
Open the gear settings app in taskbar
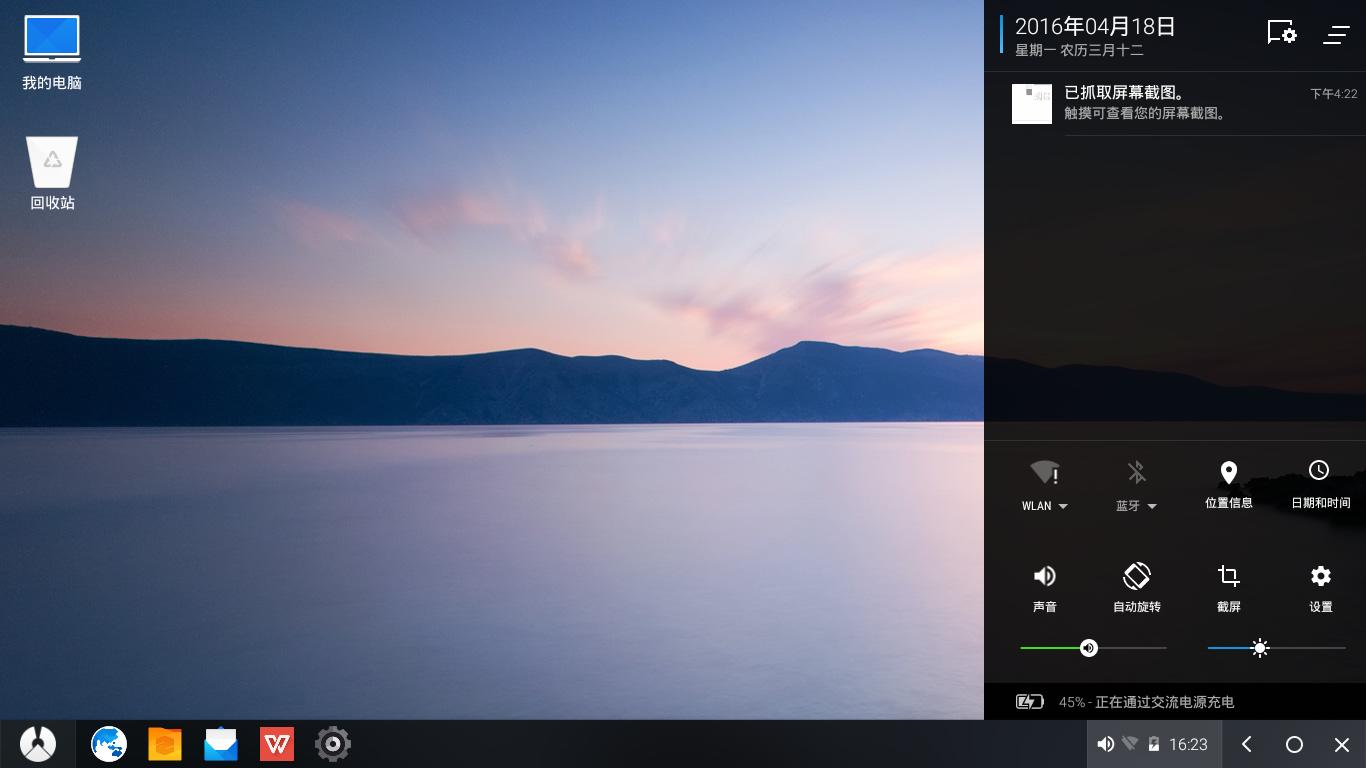(333, 744)
